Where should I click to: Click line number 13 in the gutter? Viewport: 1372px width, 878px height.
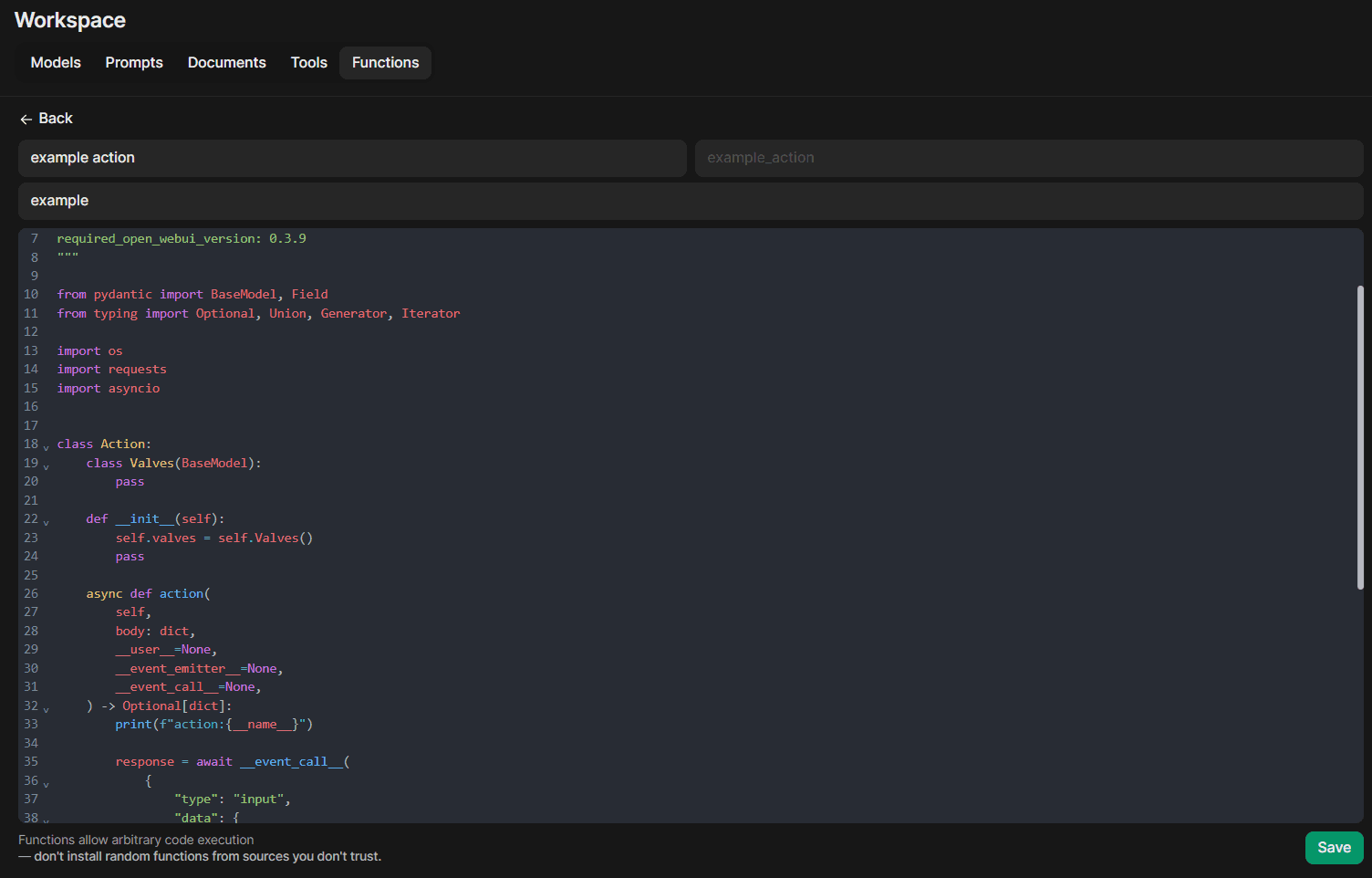pyautogui.click(x=30, y=350)
